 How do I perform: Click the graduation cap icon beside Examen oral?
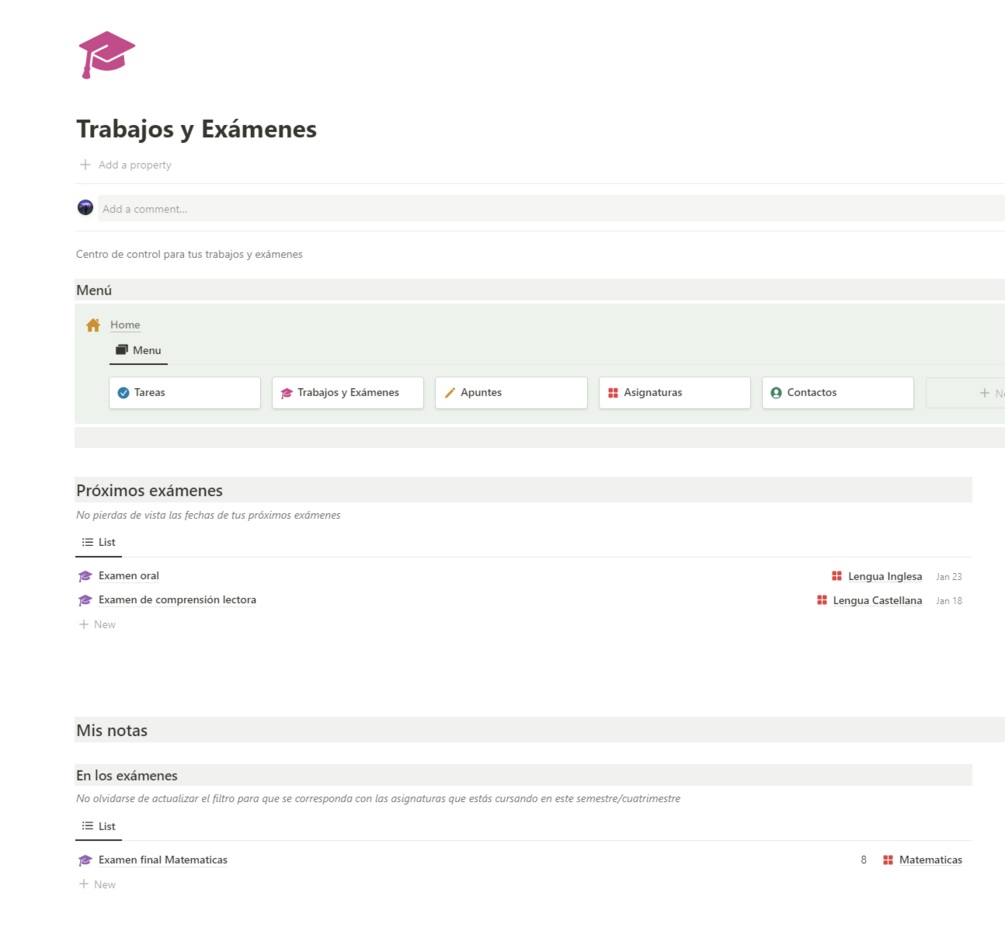tap(85, 576)
